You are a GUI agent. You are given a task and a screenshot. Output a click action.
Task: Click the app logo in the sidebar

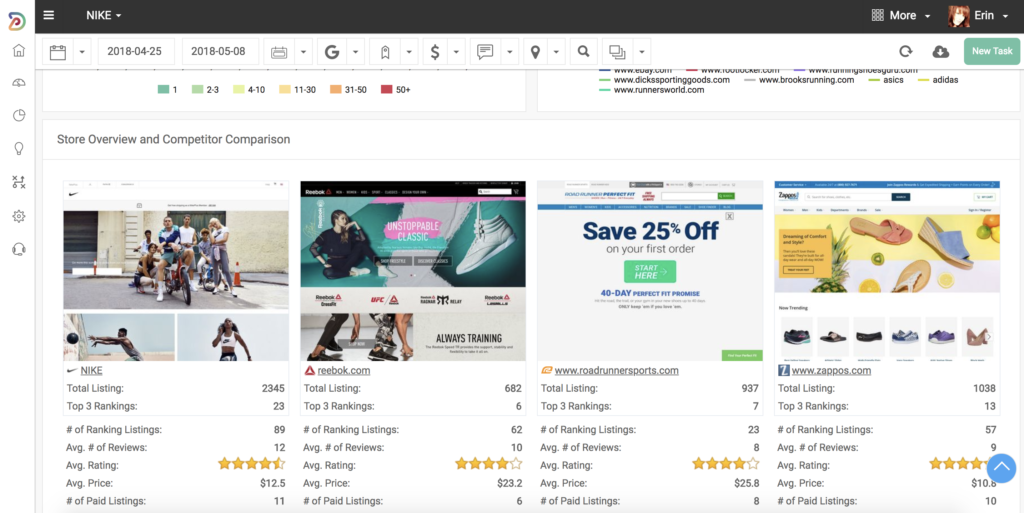point(16,20)
